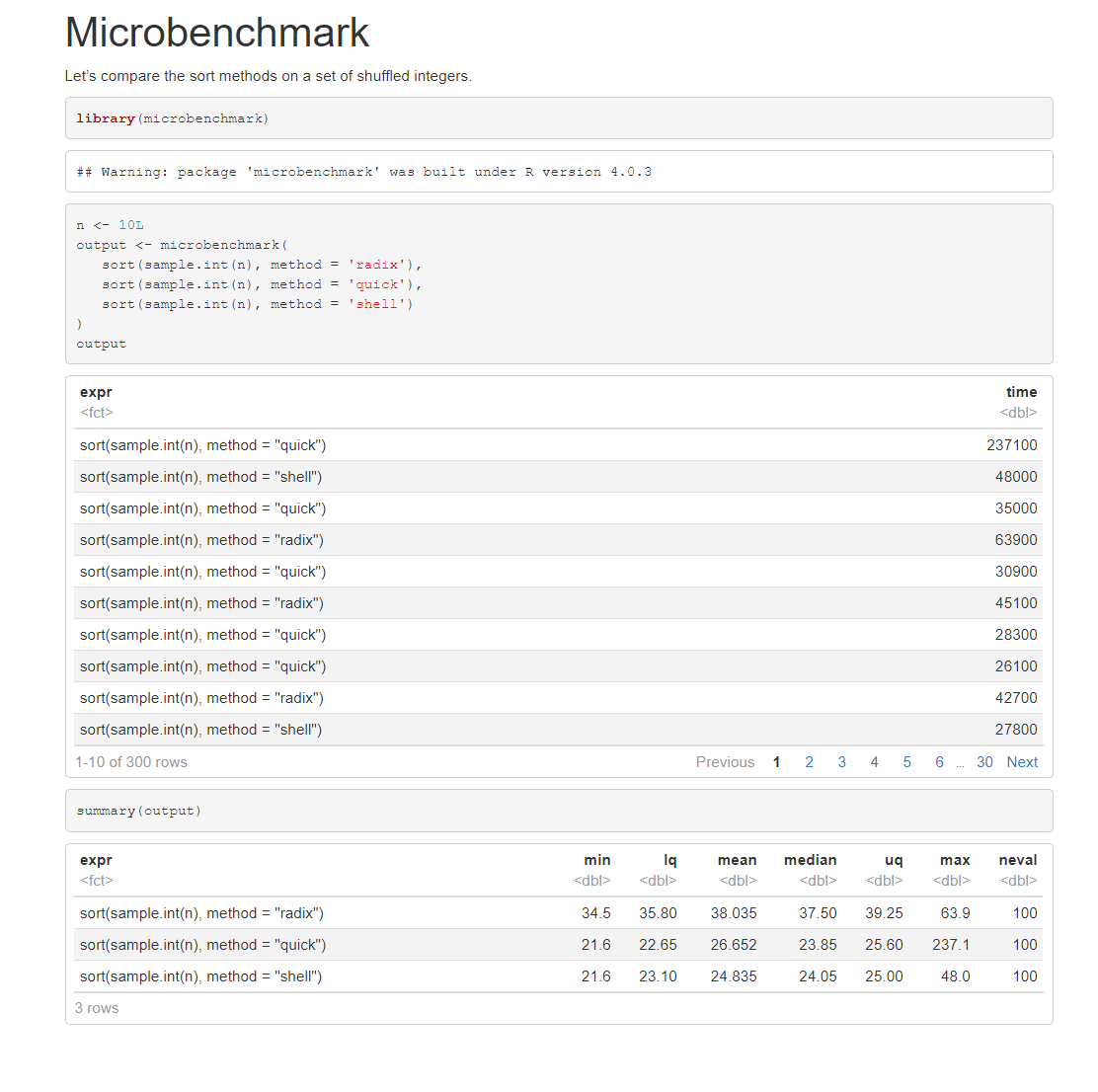Image resolution: width=1098 pixels, height=1092 pixels.
Task: Click the Microbenchmark heading
Action: tap(217, 33)
